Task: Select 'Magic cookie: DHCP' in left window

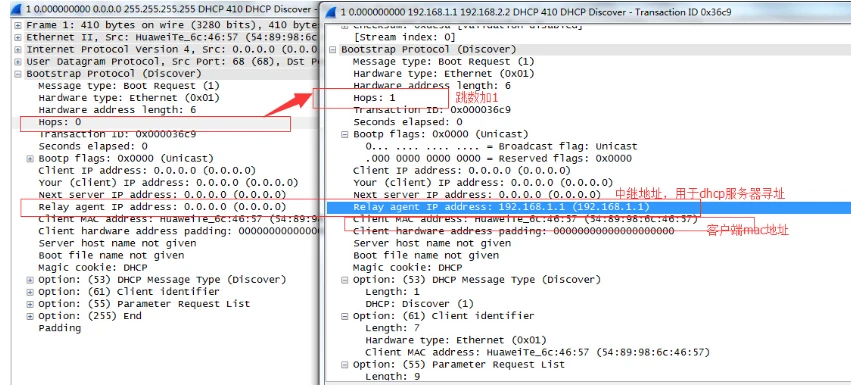Action: (92, 267)
